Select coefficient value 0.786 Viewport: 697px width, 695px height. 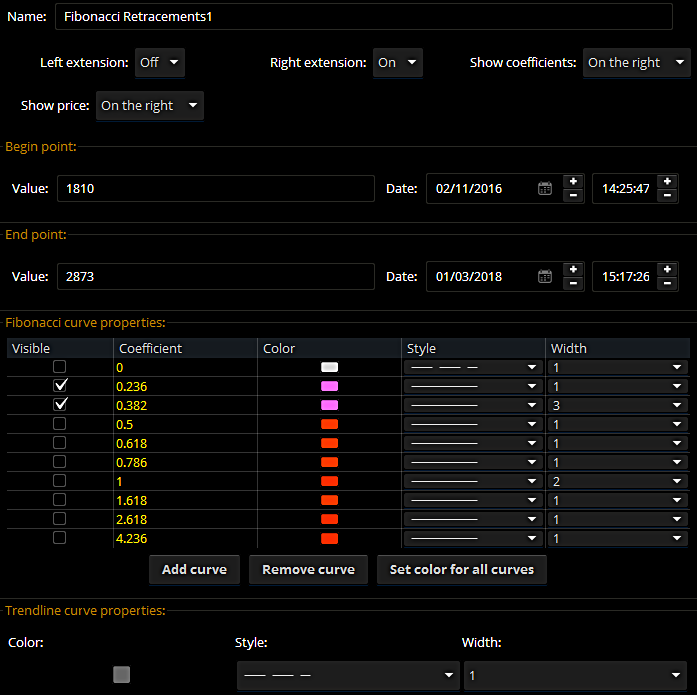(x=131, y=463)
